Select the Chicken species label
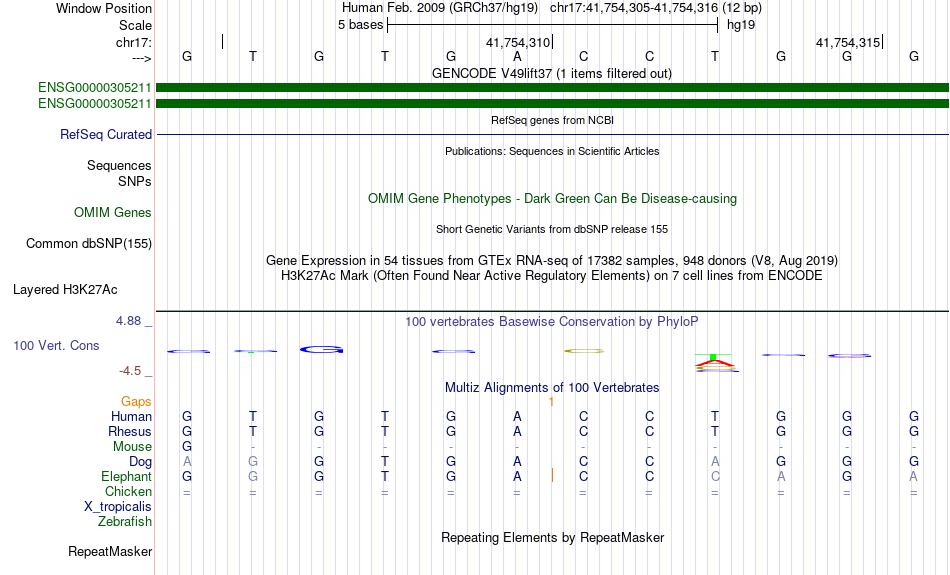This screenshot has width=950, height=575. pos(128,491)
